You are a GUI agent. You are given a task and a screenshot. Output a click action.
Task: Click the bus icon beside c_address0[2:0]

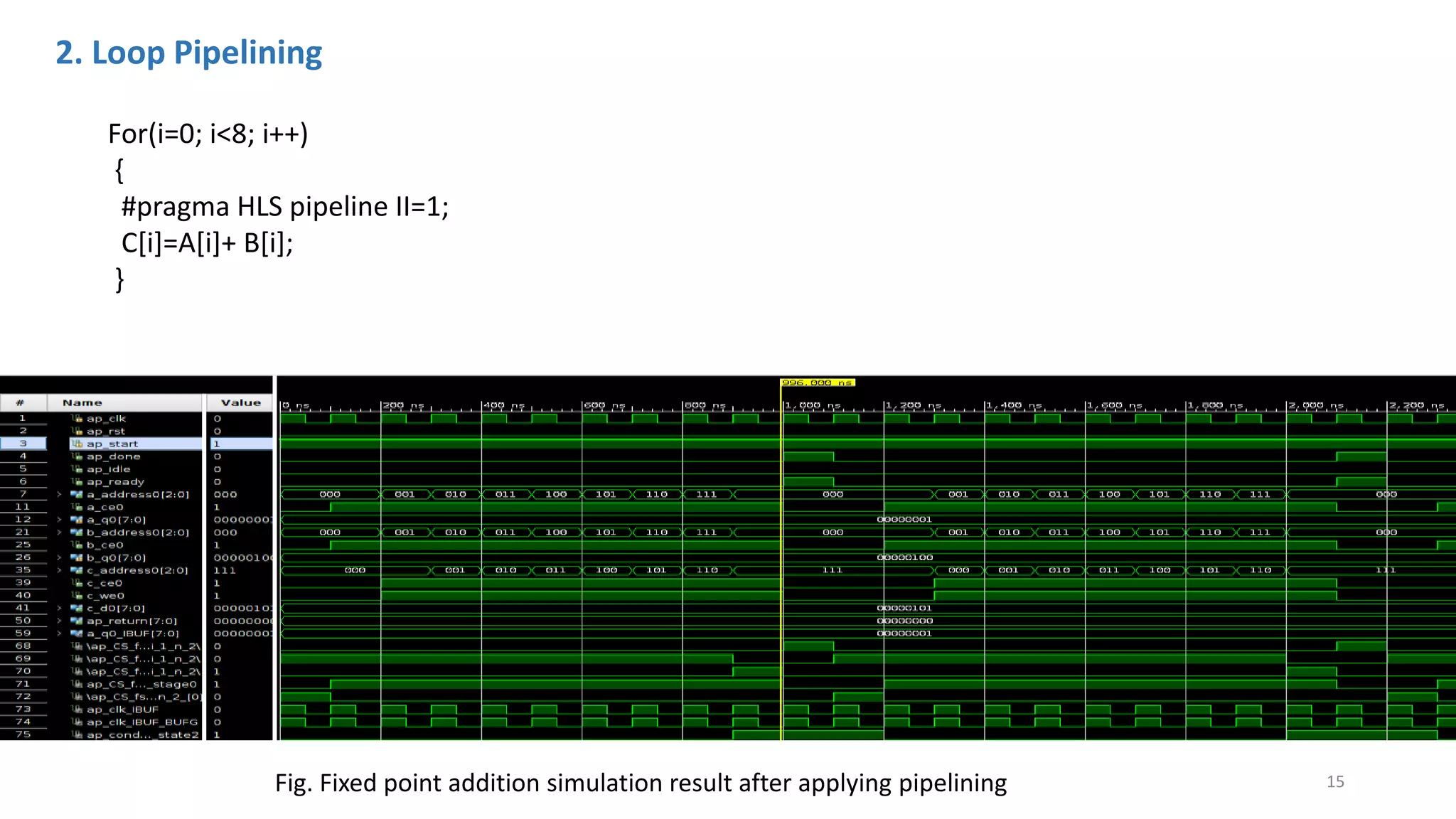(x=77, y=570)
